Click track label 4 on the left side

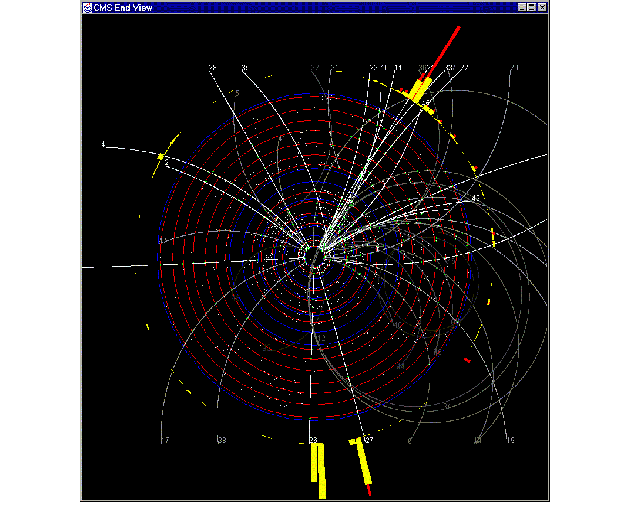click(x=103, y=146)
